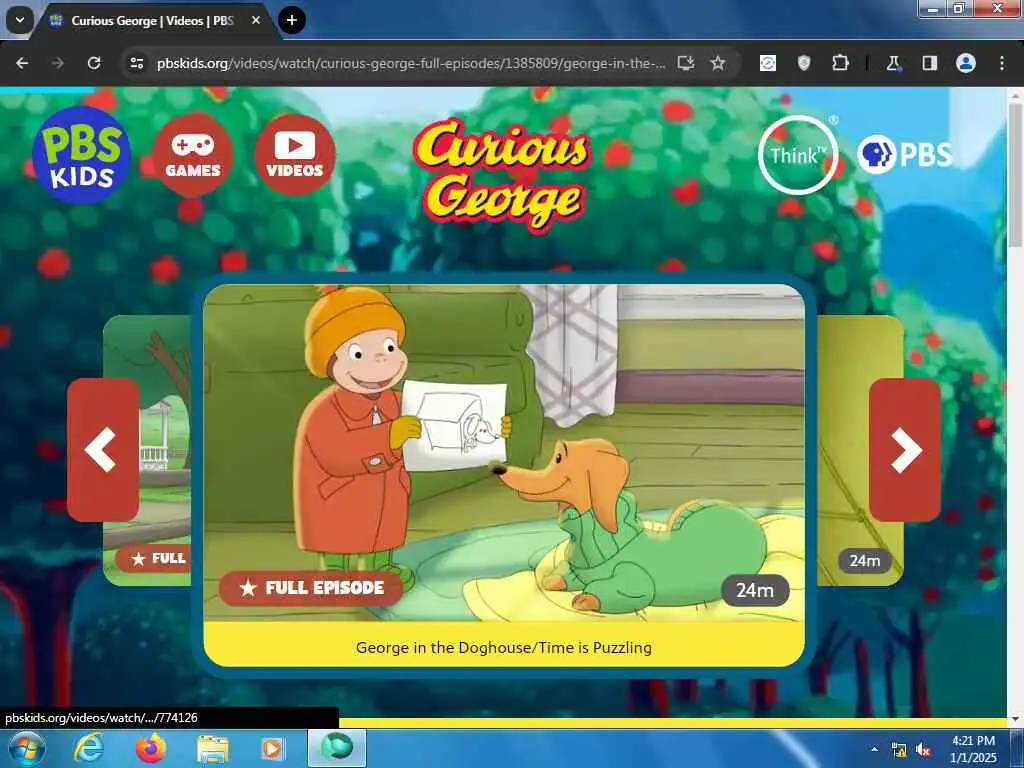
Task: Open the network status tray icon
Action: click(899, 750)
